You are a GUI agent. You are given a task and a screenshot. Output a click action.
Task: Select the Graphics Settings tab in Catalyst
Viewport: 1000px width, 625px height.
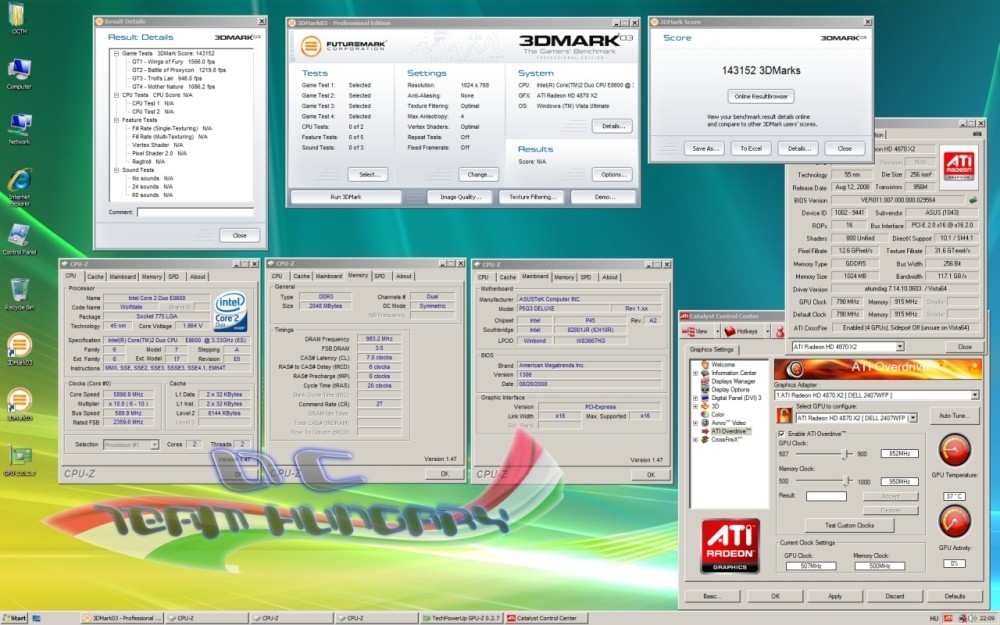(712, 349)
